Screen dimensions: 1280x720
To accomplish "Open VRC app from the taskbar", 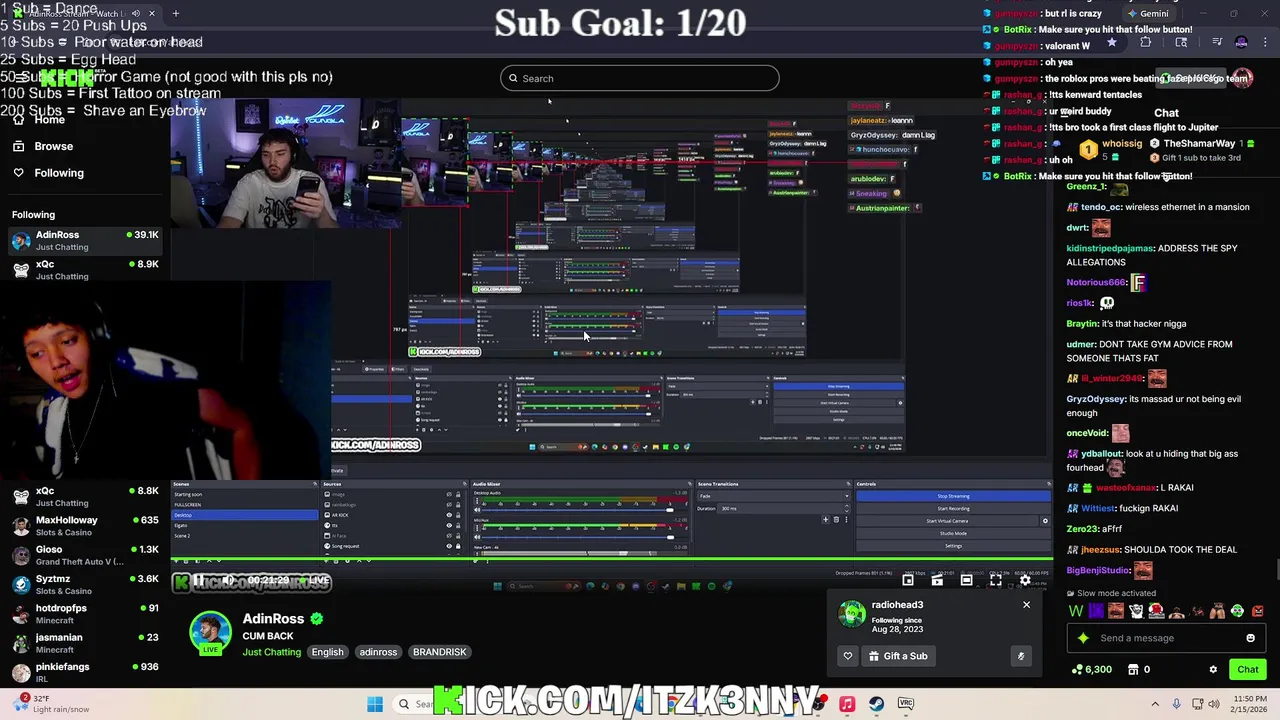I will [906, 704].
